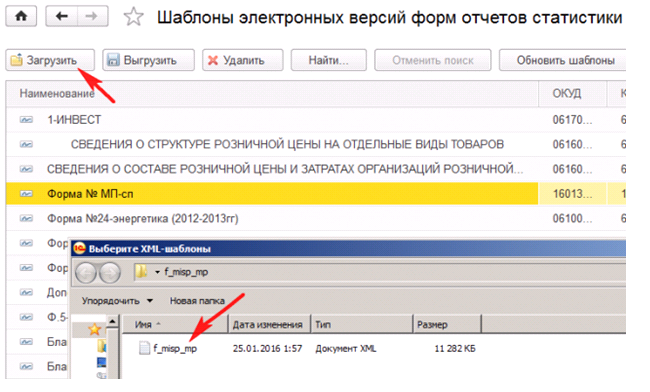Click the Выгрузить button
The image size is (650, 392).
(x=148, y=60)
